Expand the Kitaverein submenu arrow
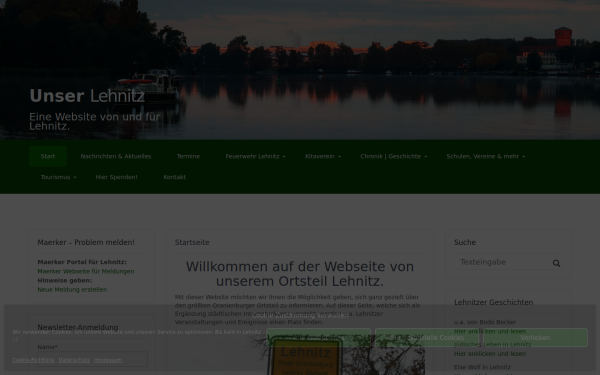600x375 pixels. click(339, 157)
